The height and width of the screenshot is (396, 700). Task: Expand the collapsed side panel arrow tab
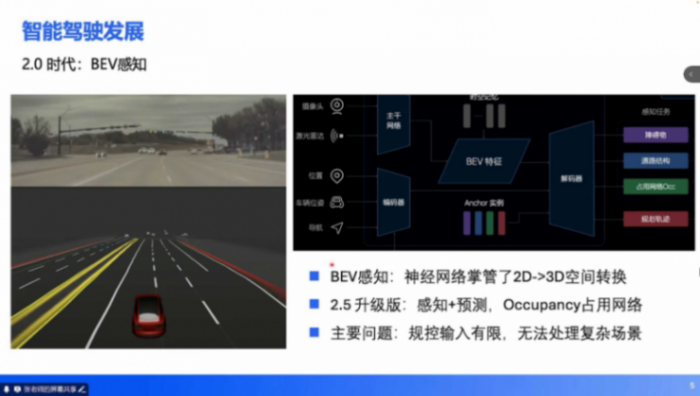[692, 74]
